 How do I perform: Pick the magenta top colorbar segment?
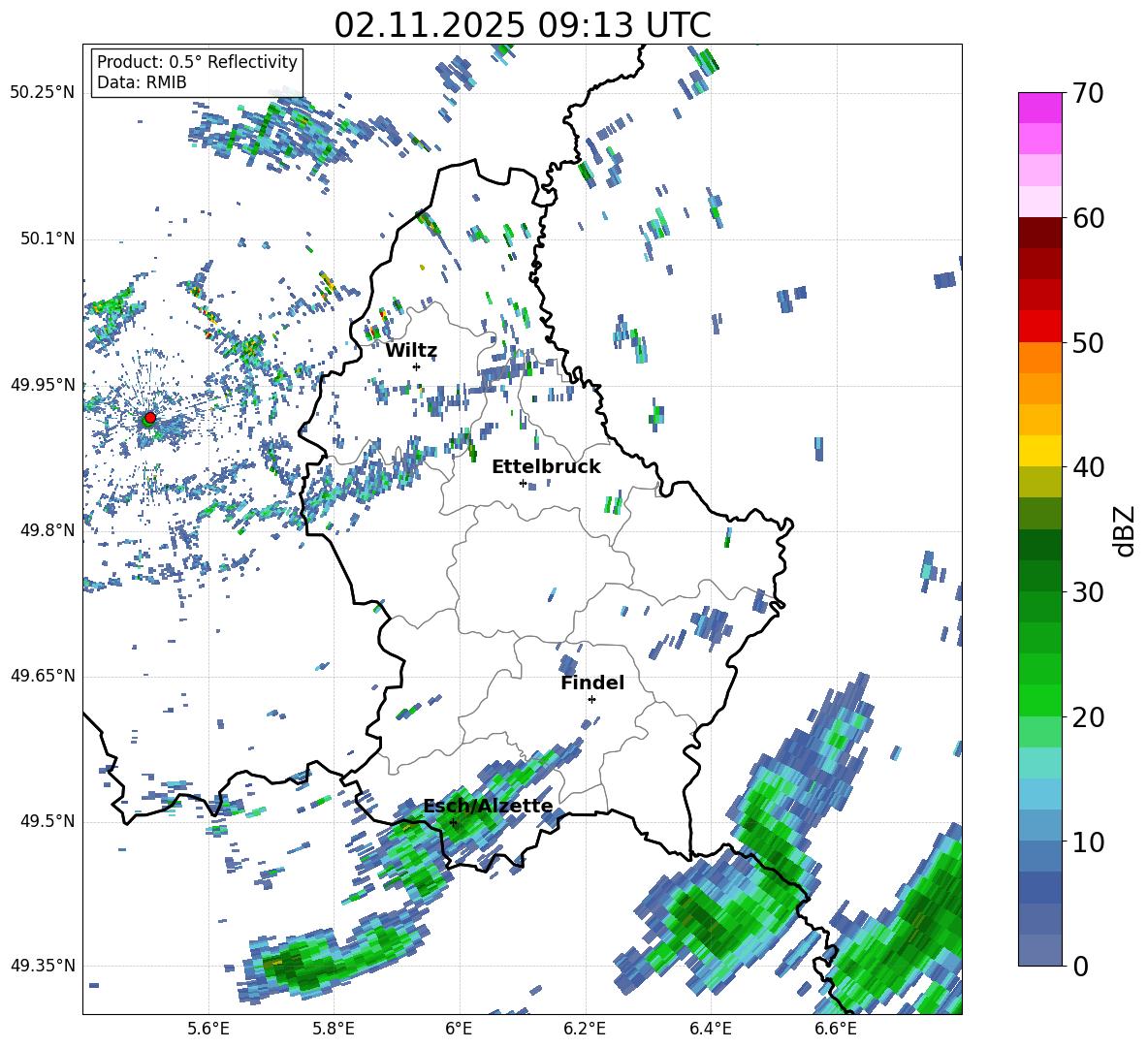[x=1039, y=108]
